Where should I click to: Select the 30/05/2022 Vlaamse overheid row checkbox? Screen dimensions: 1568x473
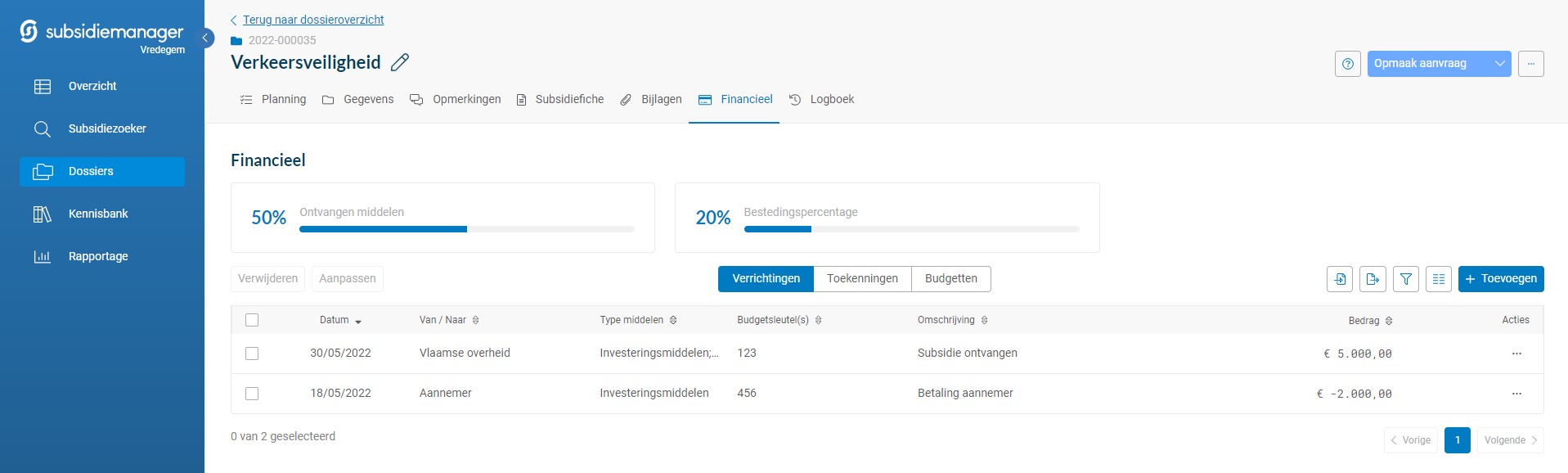pos(252,354)
